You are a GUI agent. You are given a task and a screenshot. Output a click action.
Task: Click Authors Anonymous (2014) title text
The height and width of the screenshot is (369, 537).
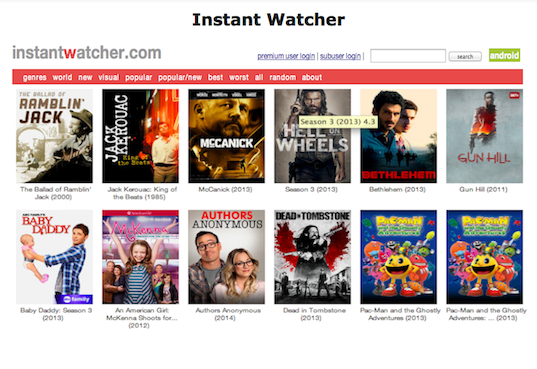(x=227, y=314)
